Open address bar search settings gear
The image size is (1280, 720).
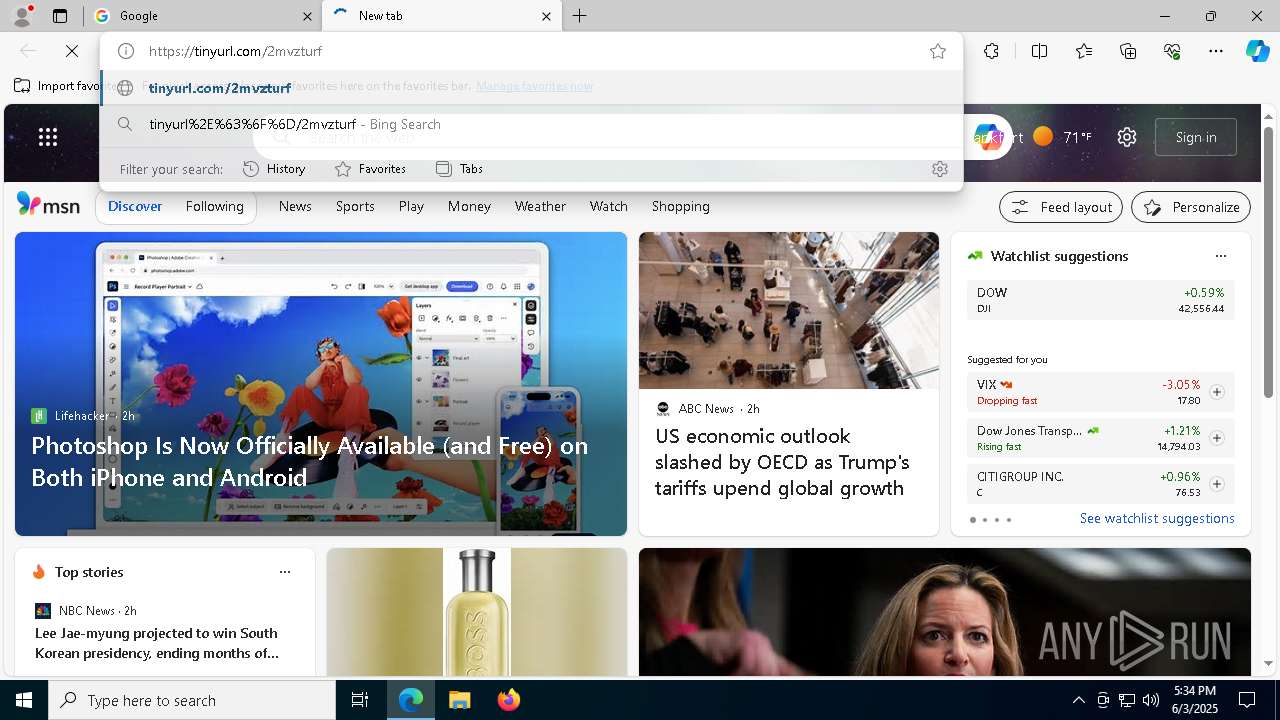click(x=939, y=169)
